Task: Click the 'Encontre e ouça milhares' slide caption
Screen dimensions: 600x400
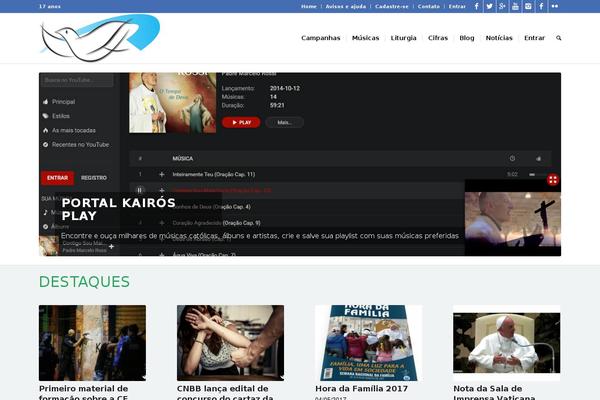Action: [259, 236]
